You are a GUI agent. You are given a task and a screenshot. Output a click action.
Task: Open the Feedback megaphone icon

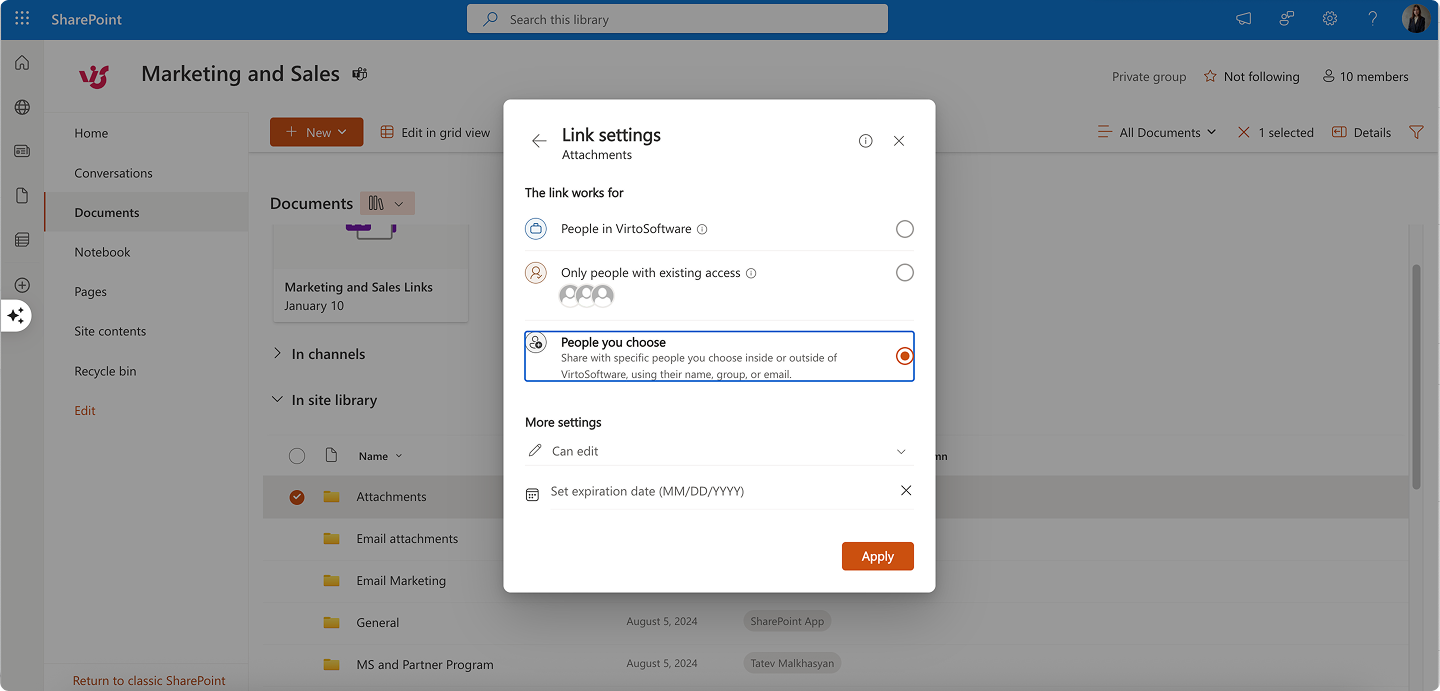pos(1242,18)
